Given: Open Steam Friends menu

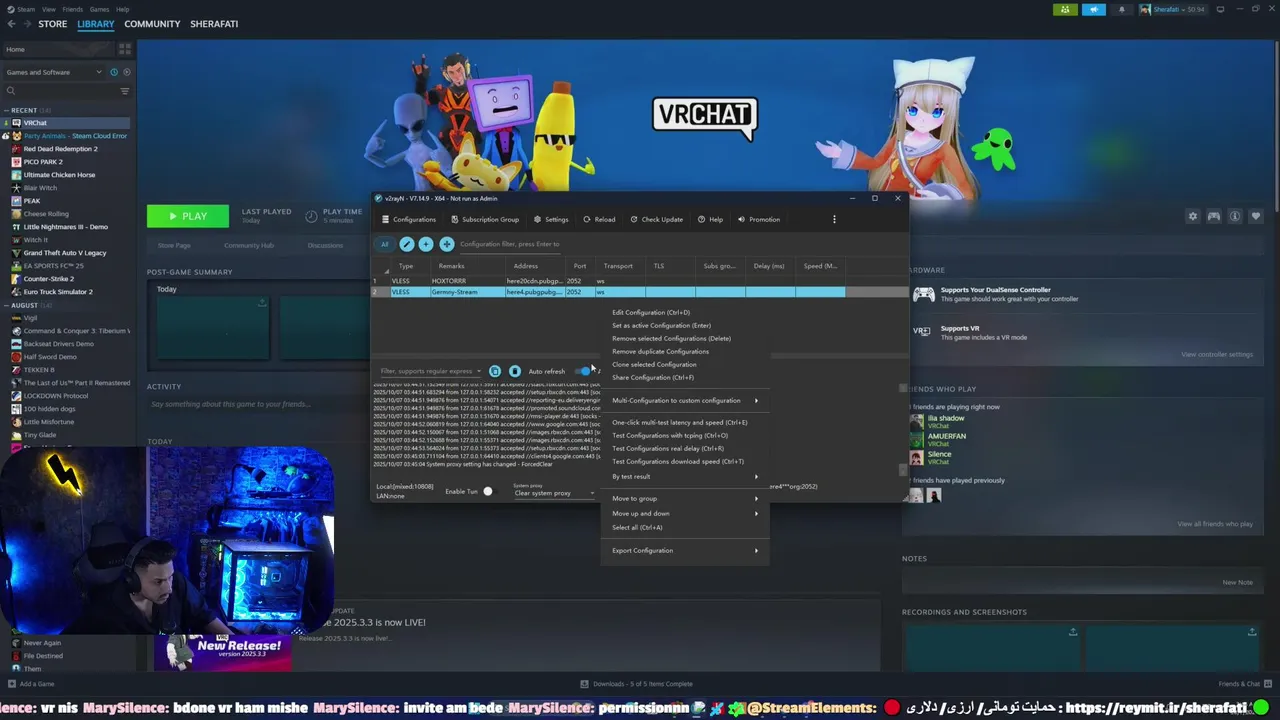Looking at the screenshot, I should point(72,9).
